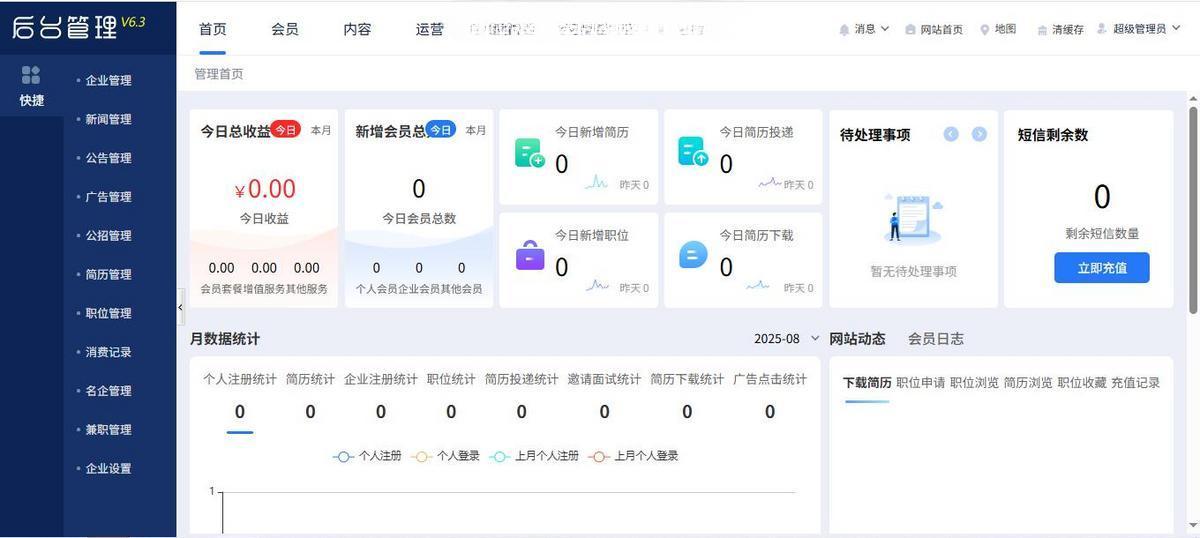1200x538 pixels.
Task: Click the vertical page scrollbar
Action: [1193, 200]
